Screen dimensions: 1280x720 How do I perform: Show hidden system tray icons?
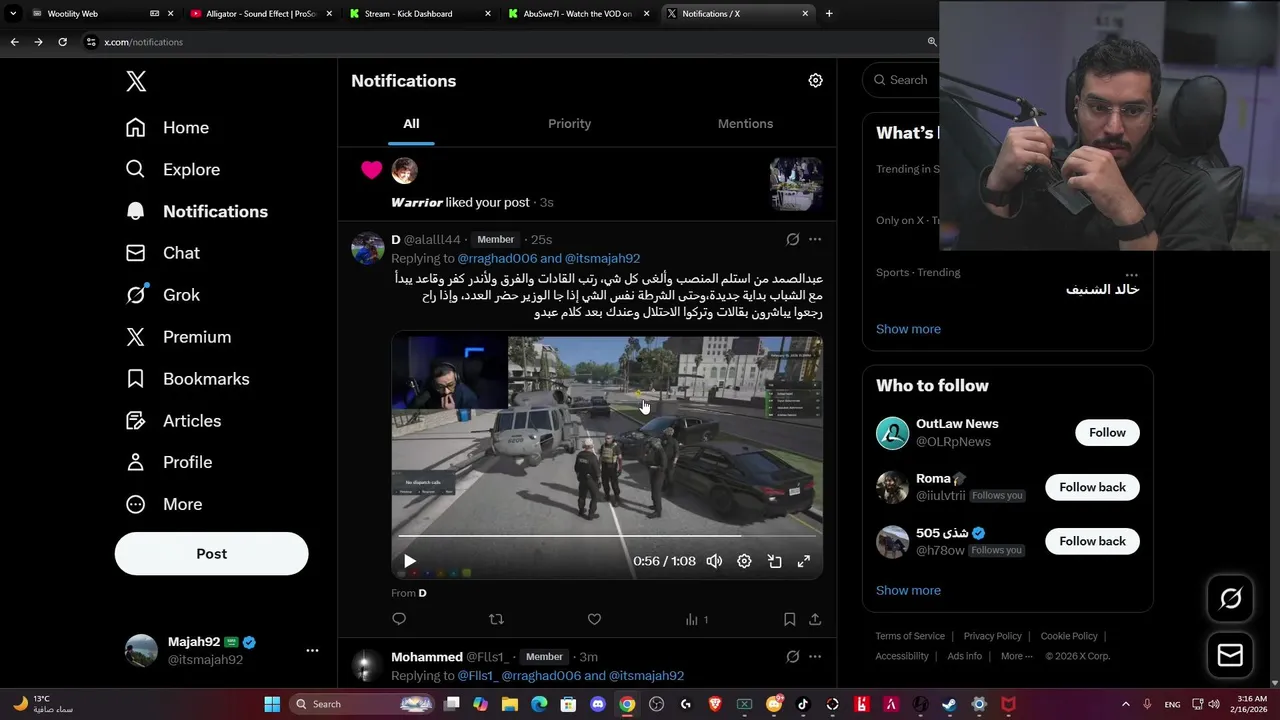click(x=1125, y=704)
